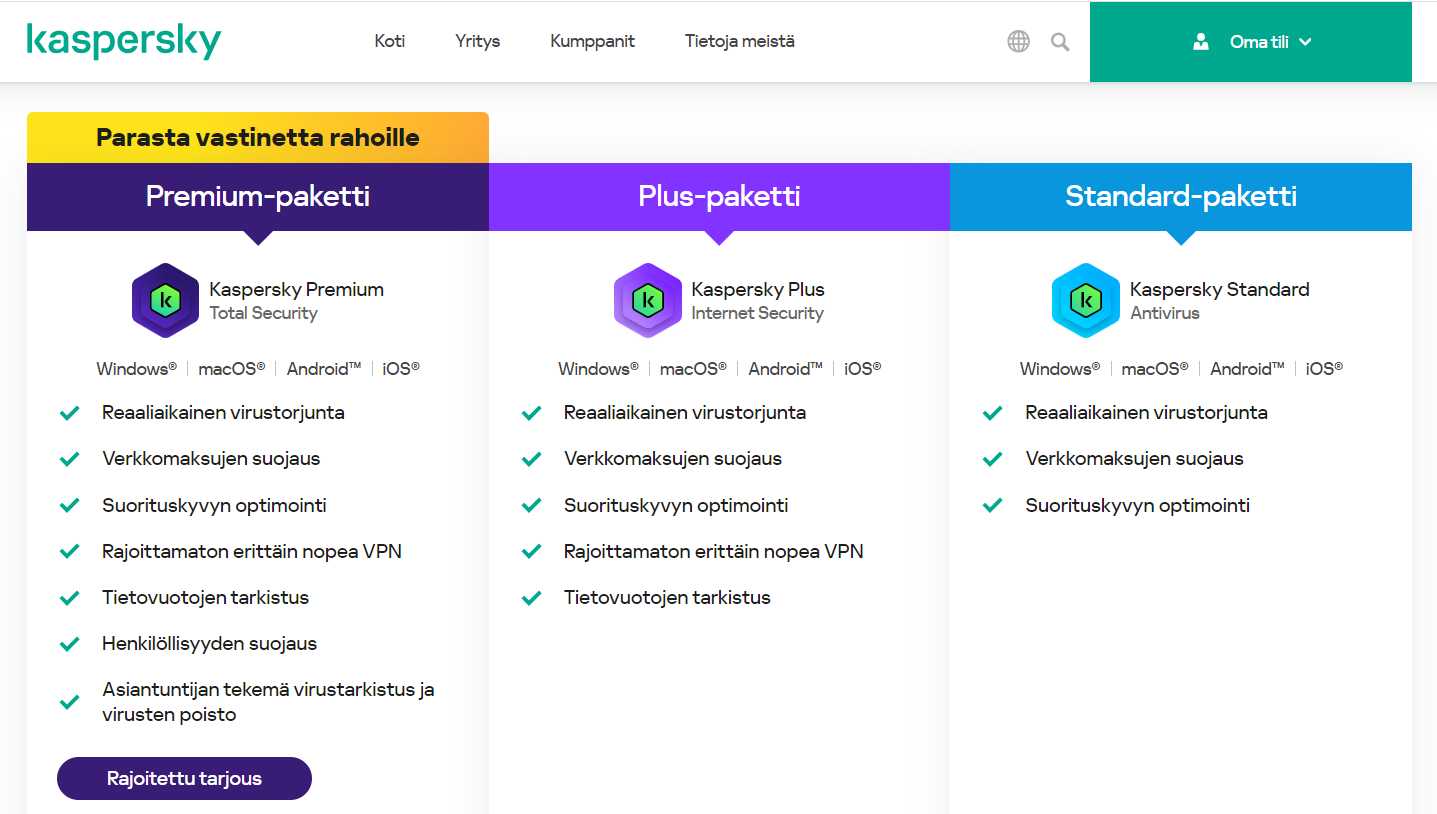Click Asiantuntijan tekemä virustarkistus feature text

click(268, 702)
